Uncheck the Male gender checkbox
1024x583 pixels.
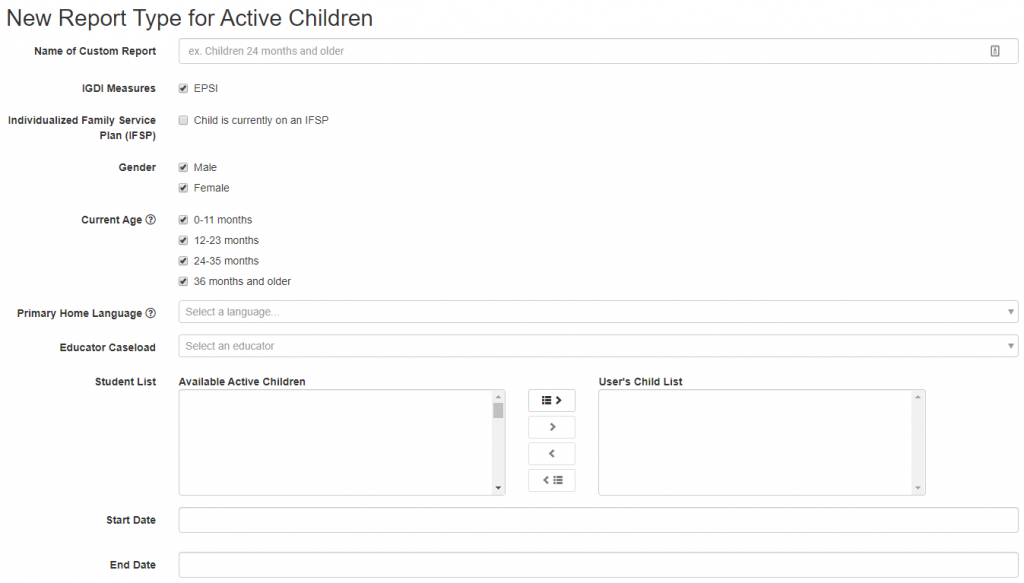[x=183, y=167]
